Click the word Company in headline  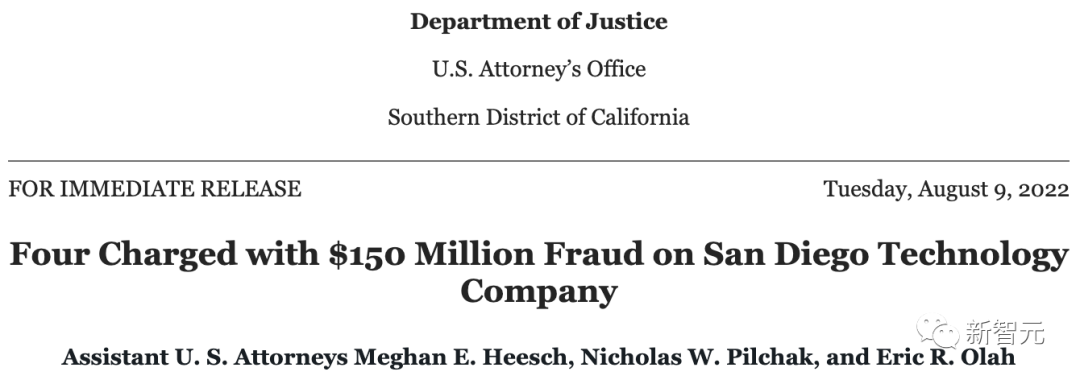coord(539,291)
